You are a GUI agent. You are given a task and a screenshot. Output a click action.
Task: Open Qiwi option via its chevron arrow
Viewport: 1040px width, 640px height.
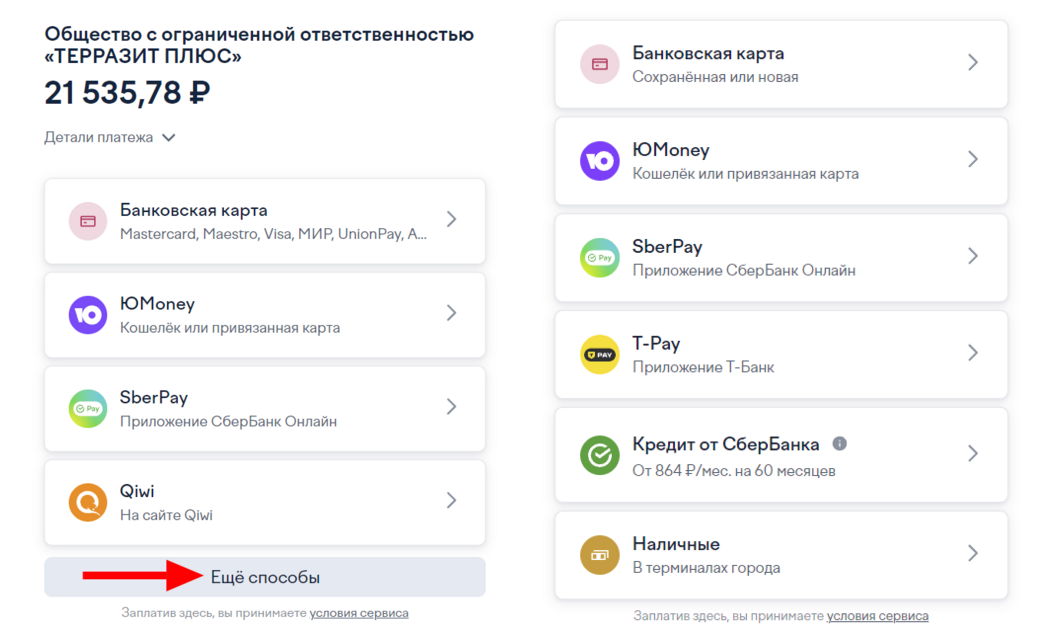(x=452, y=500)
